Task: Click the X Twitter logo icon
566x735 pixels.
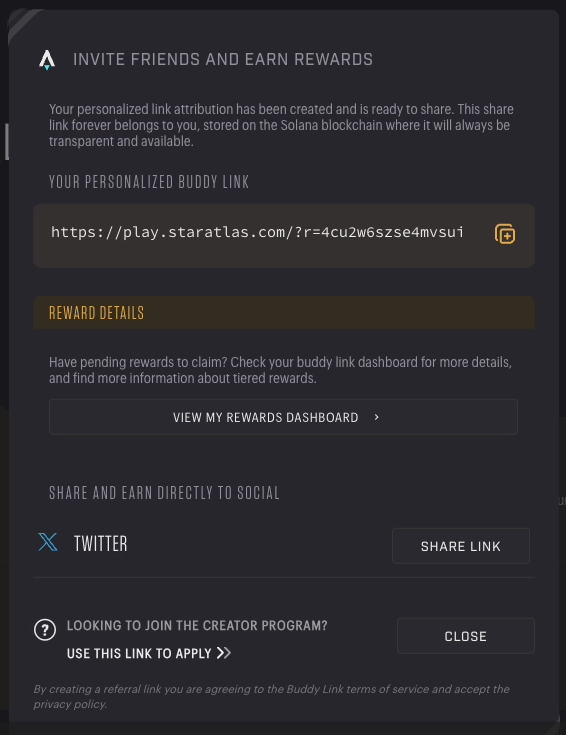Action: tap(48, 542)
